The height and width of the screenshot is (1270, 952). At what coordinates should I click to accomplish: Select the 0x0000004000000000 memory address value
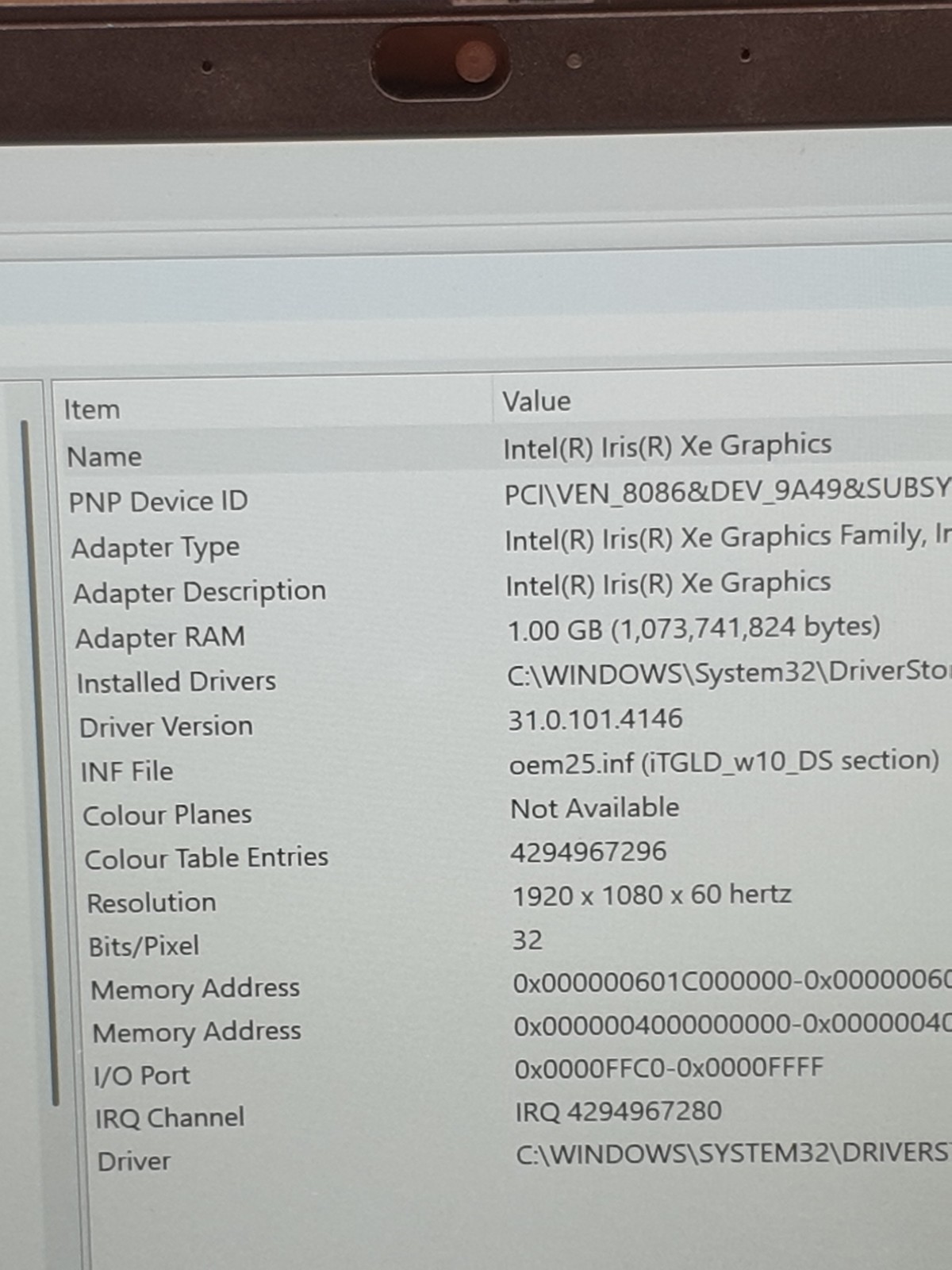pyautogui.click(x=732, y=1025)
